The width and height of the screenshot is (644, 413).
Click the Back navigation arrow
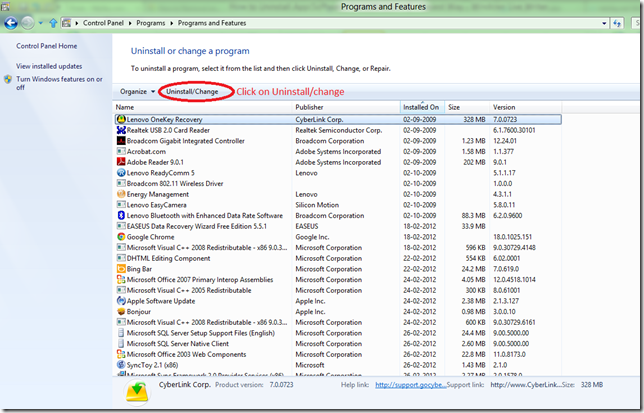point(11,23)
